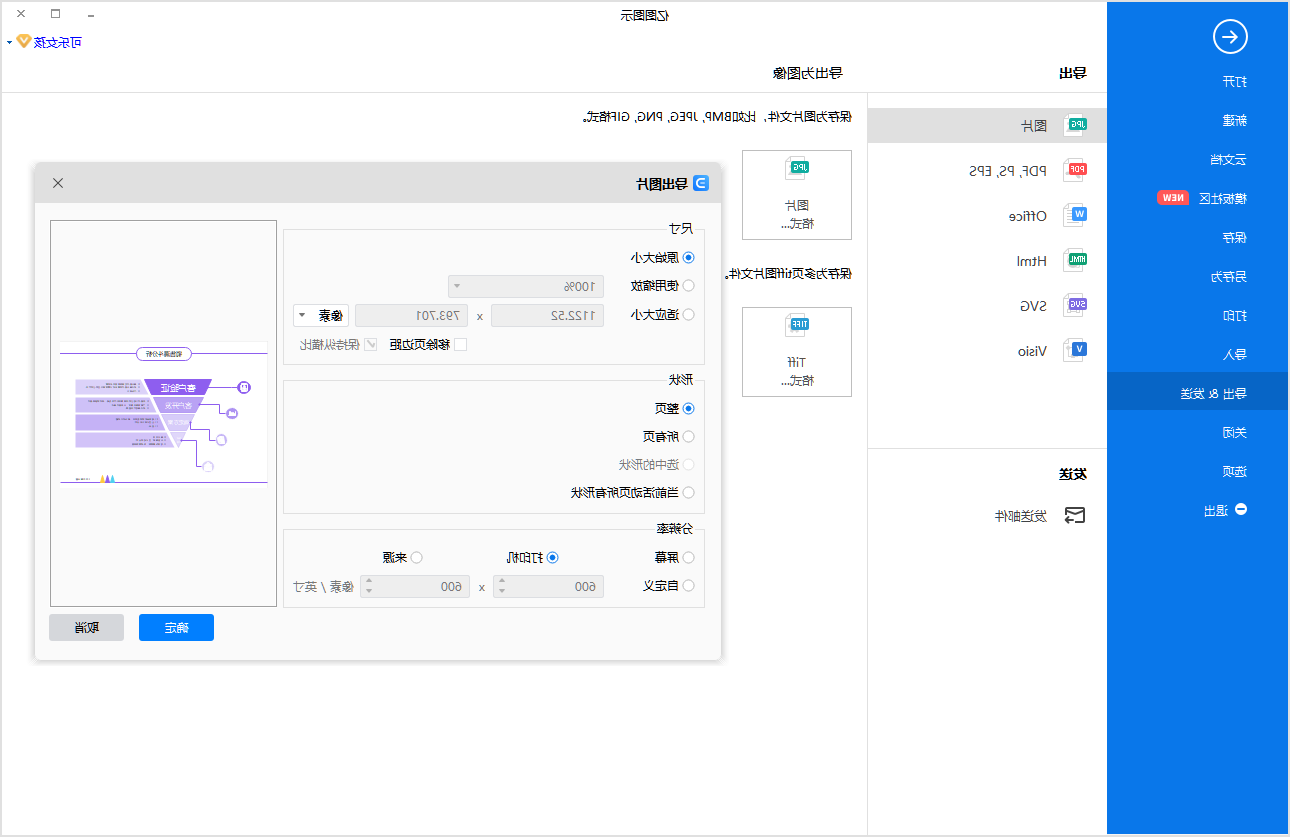Open the 100% zoom scale dropdown

click(526, 286)
